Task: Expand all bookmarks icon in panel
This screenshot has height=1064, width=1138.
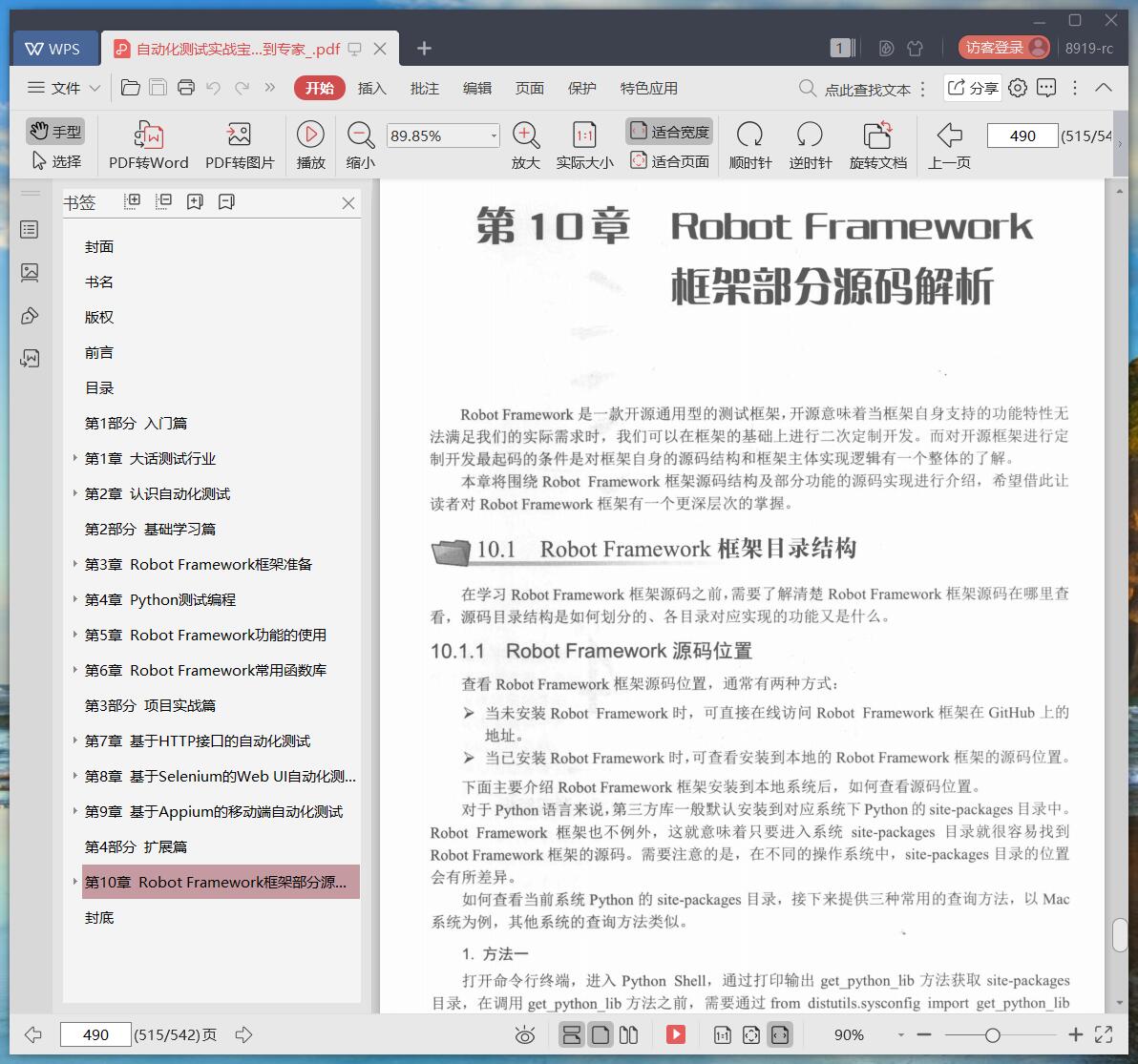Action: pyautogui.click(x=132, y=201)
